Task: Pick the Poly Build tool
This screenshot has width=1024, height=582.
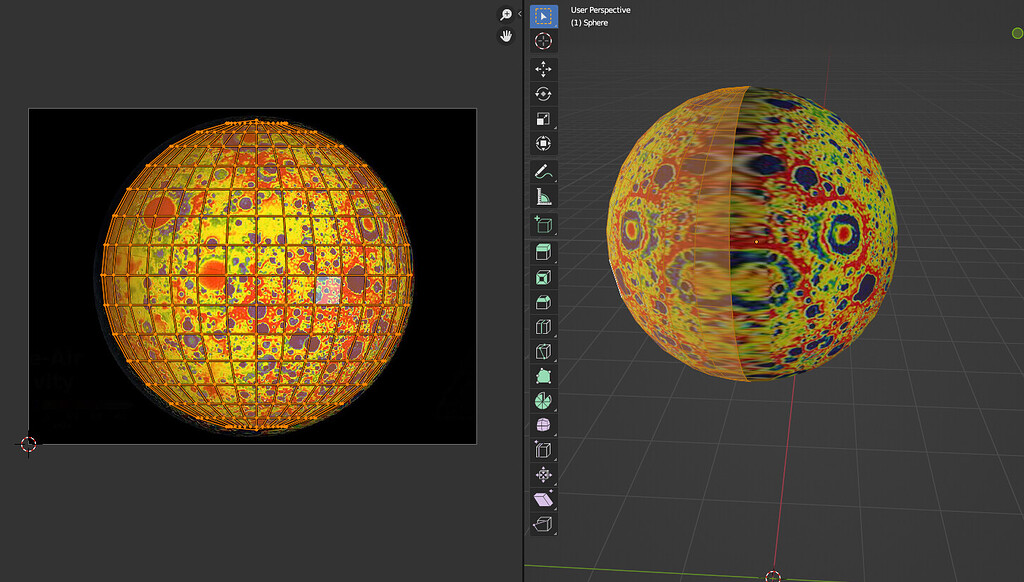Action: click(543, 376)
